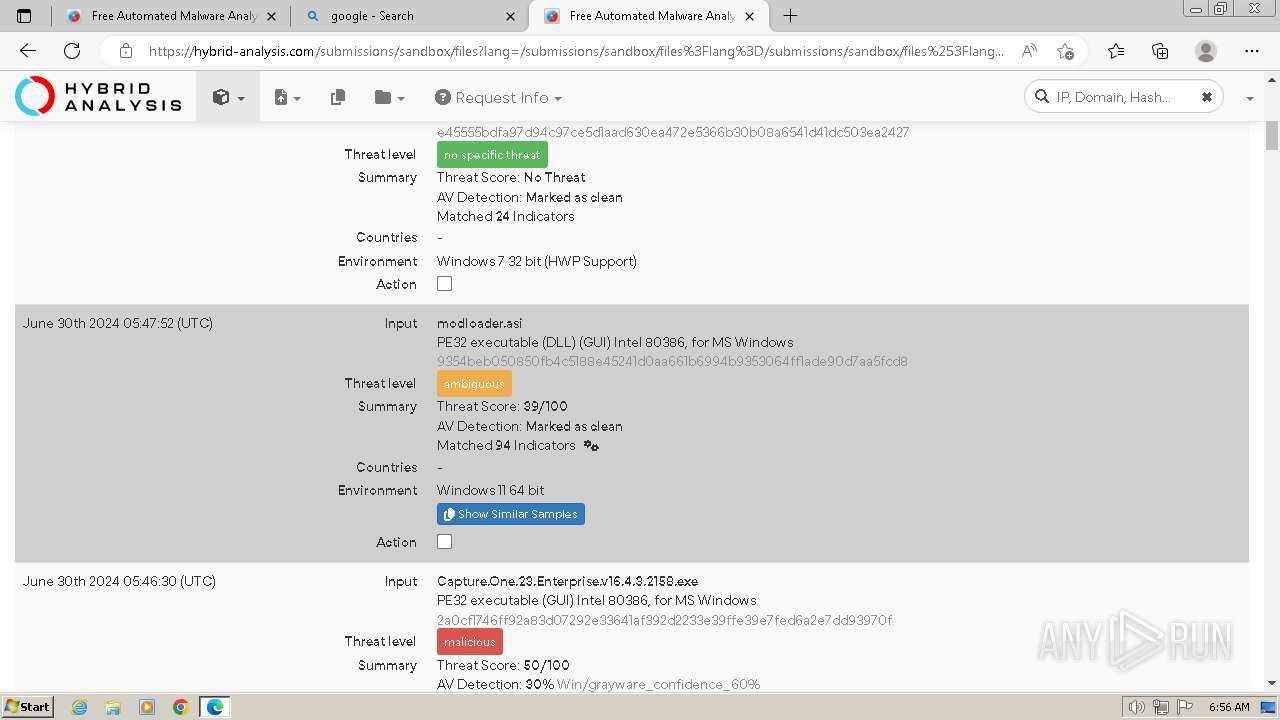Open the Favorites list
The width and height of the screenshot is (1280, 720).
tap(1116, 51)
